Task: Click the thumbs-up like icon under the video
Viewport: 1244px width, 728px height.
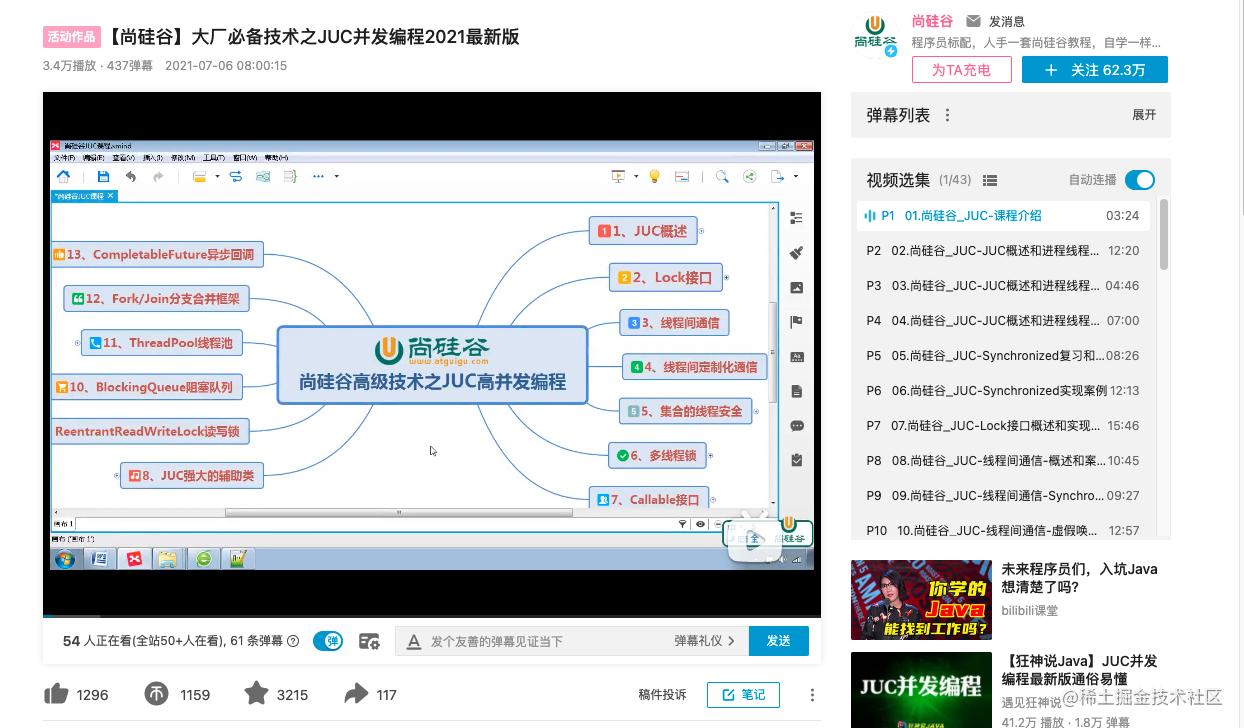Action: click(60, 693)
